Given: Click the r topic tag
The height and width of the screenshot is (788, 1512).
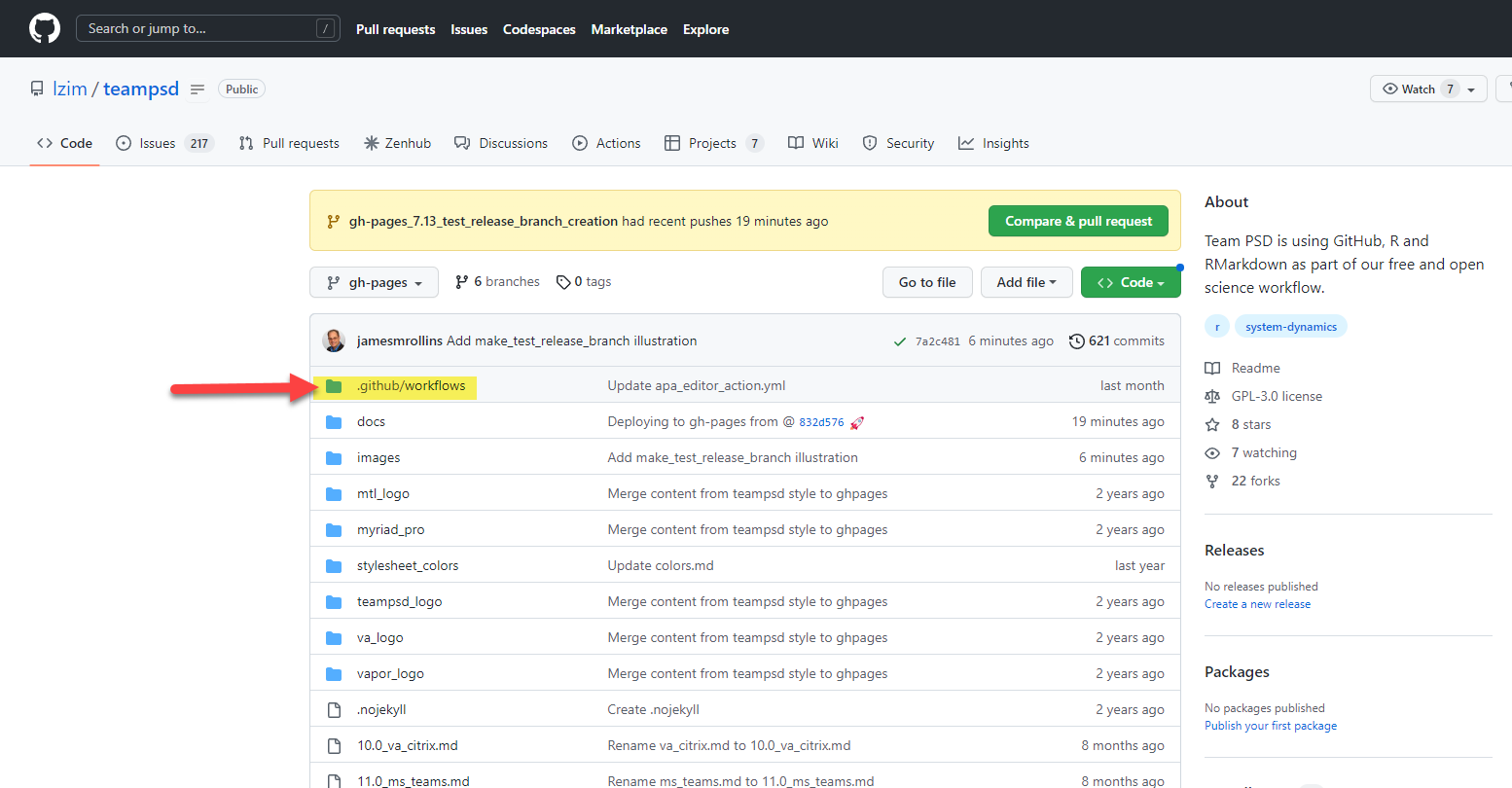Looking at the screenshot, I should [x=1217, y=327].
